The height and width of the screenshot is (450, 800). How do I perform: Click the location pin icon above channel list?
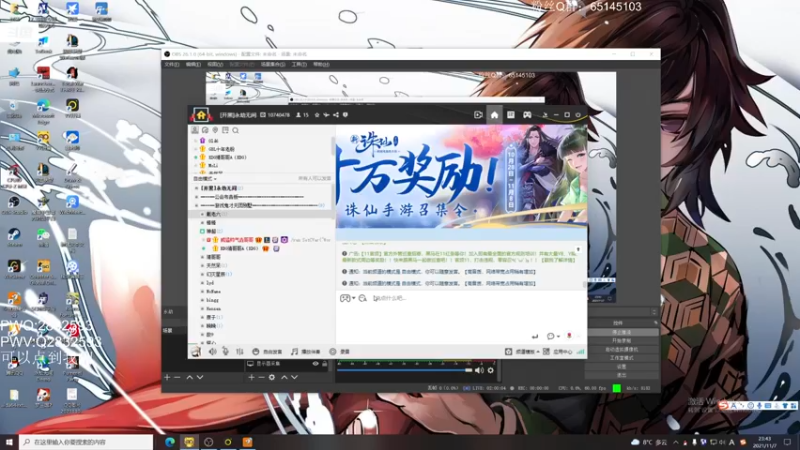click(x=215, y=131)
